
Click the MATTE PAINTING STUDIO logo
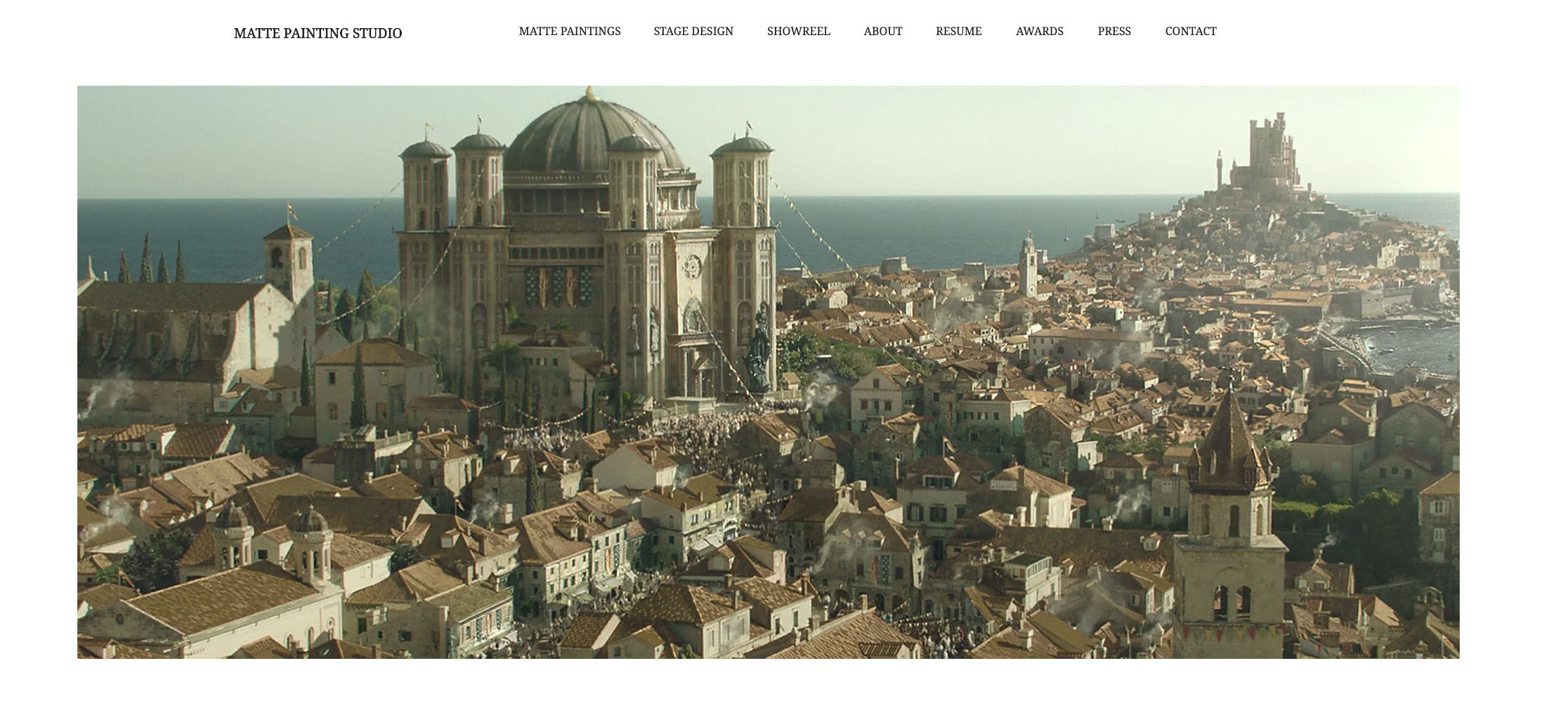point(320,32)
